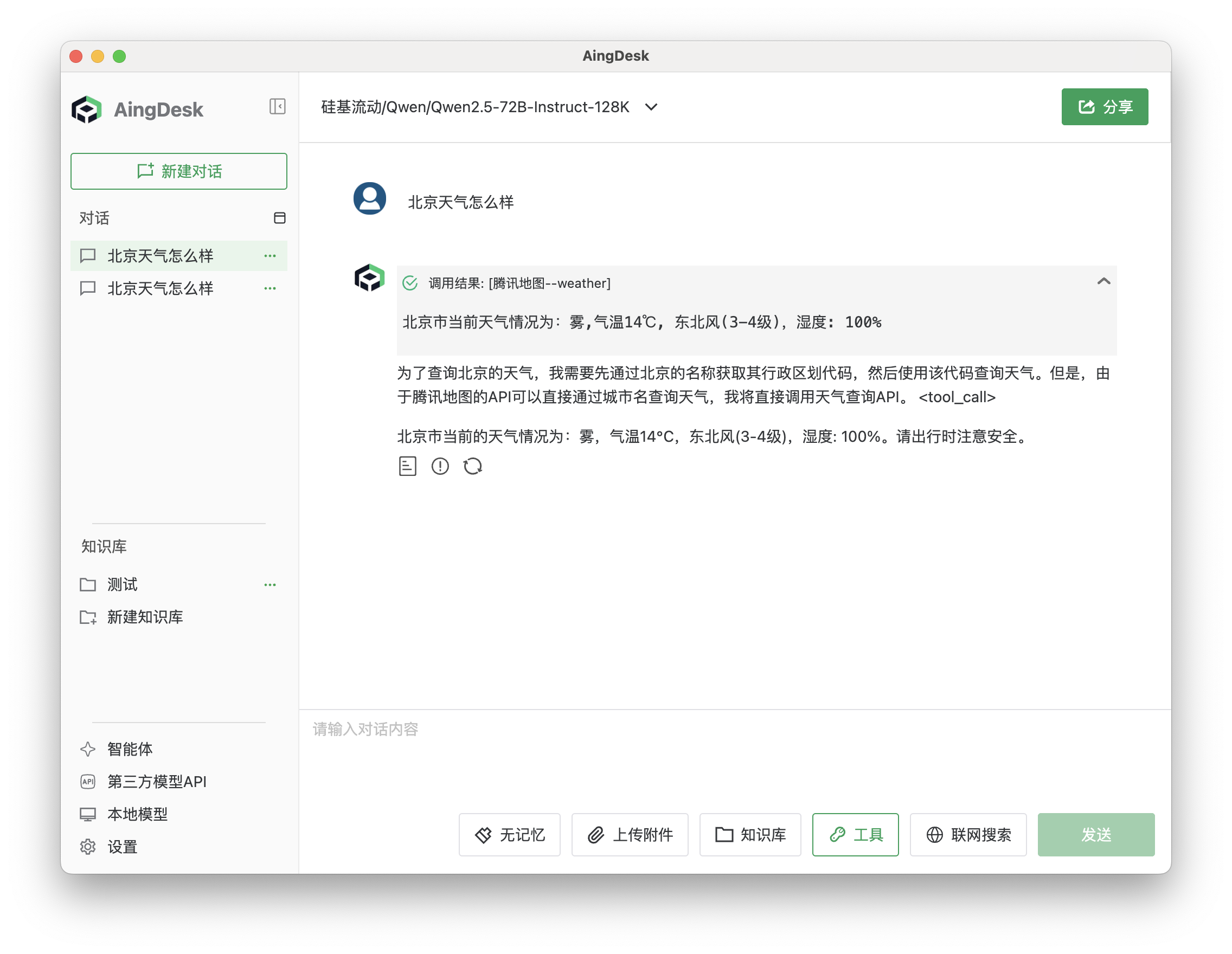Open options menu for second 北京天气怎么样 chat

(x=269, y=288)
